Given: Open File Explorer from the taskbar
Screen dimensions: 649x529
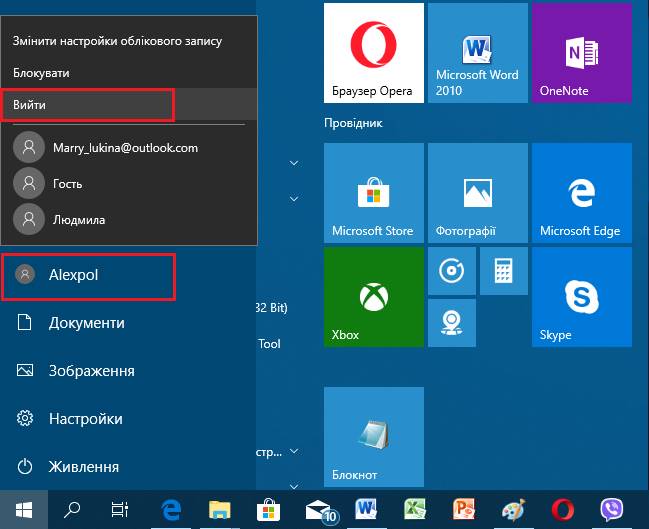Looking at the screenshot, I should coord(220,510).
